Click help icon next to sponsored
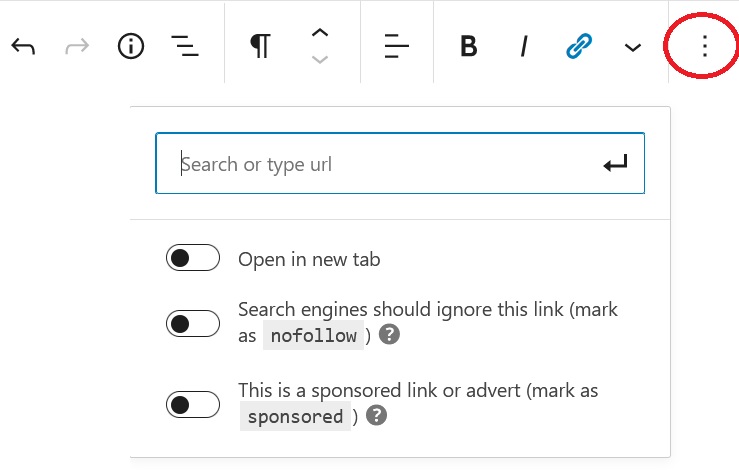This screenshot has width=739, height=474. coord(377,416)
